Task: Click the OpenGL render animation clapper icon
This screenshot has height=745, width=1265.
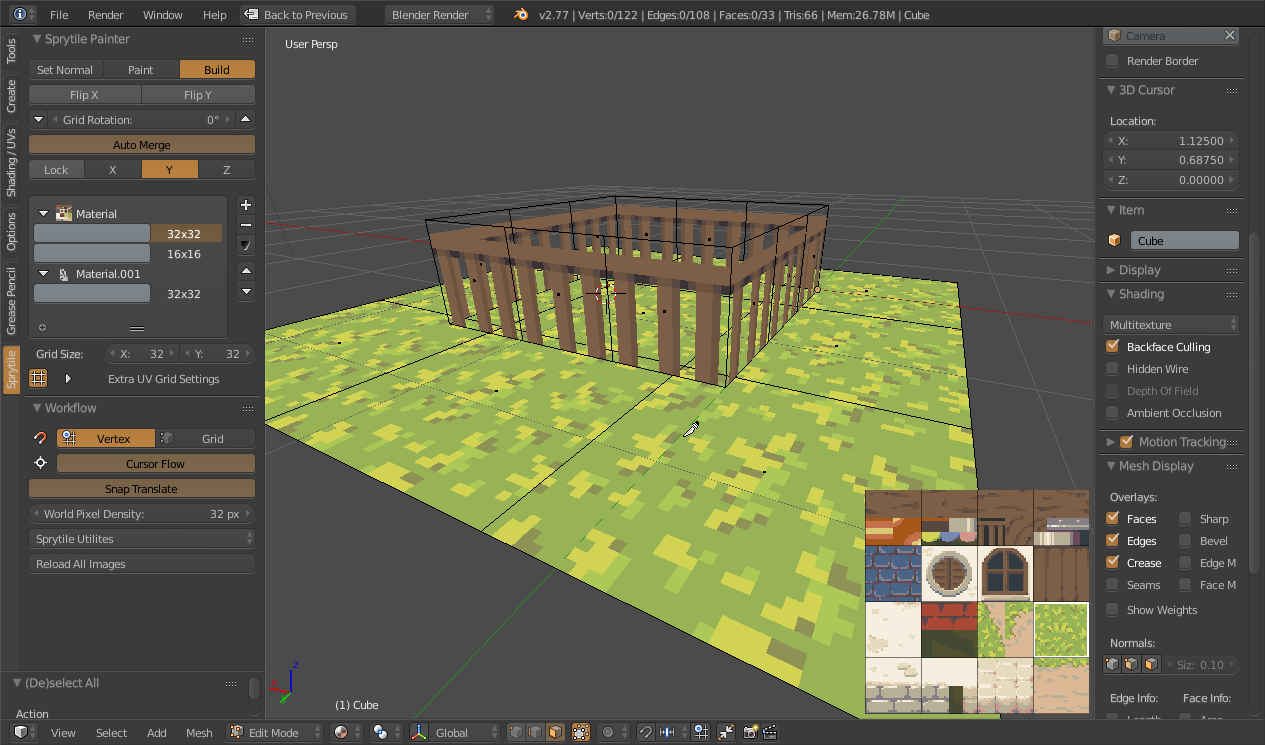Action: [x=770, y=732]
